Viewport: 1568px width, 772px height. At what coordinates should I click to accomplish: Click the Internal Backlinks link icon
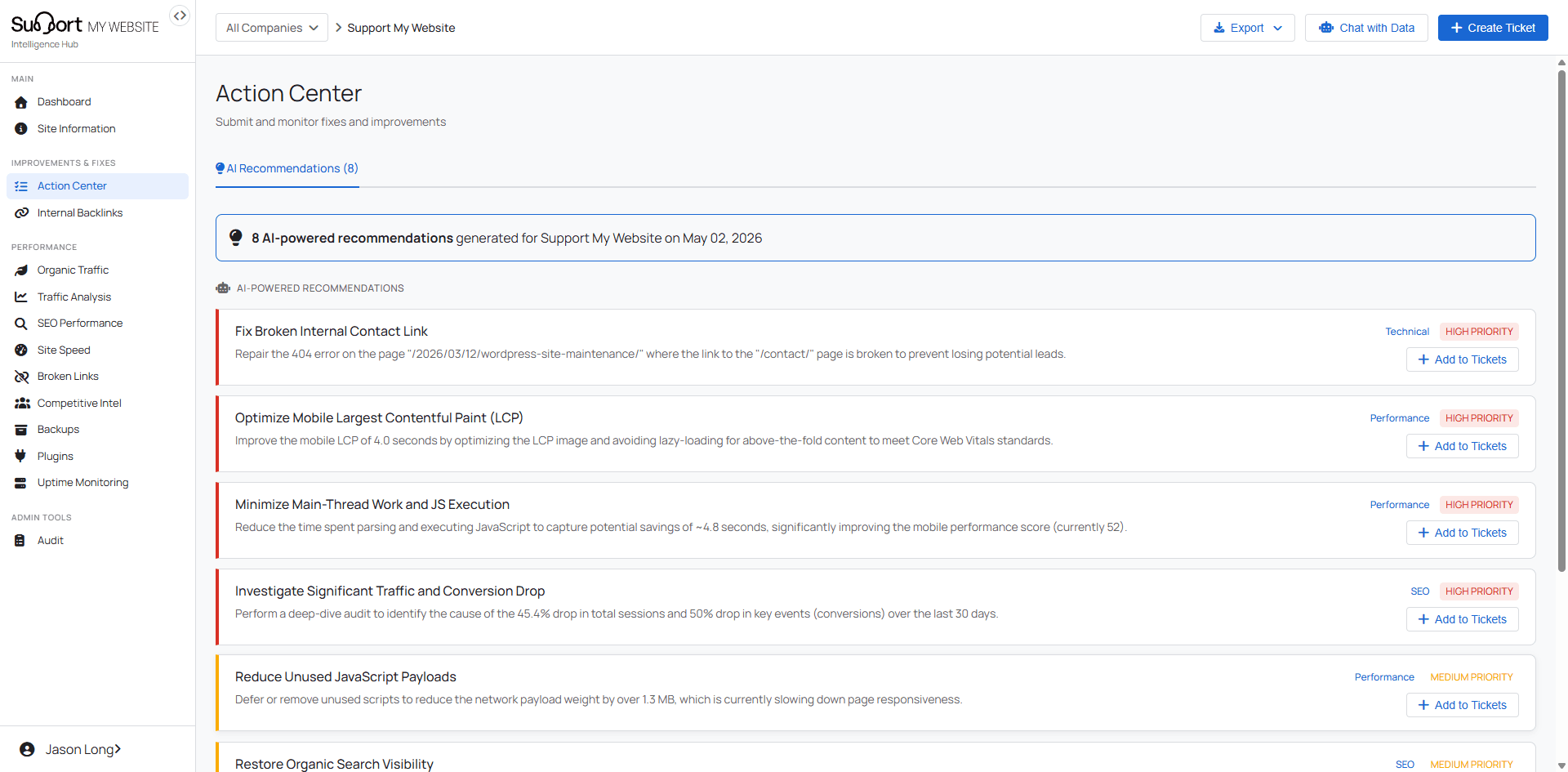(21, 213)
